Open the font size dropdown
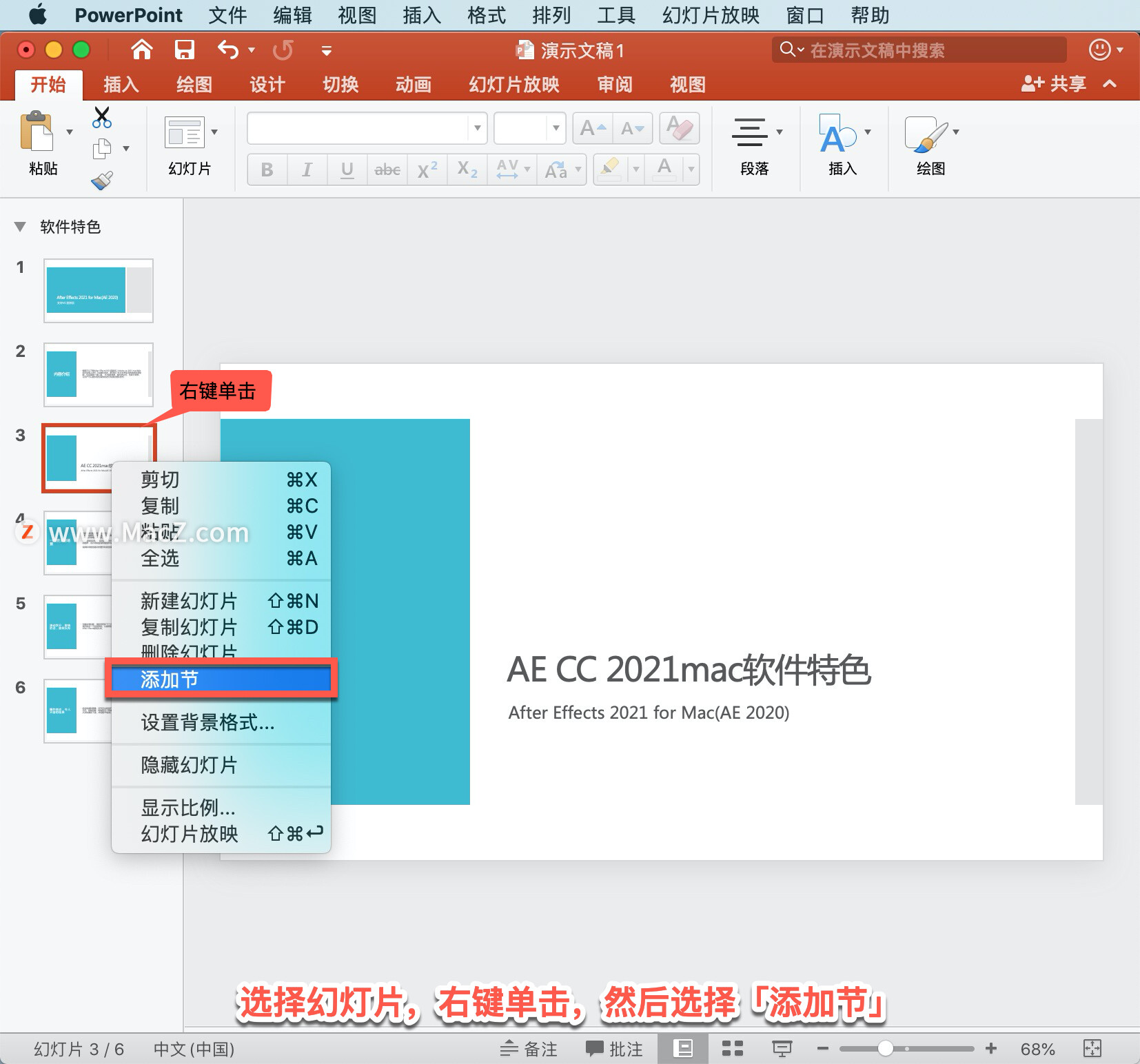Image resolution: width=1140 pixels, height=1064 pixels. point(556,128)
